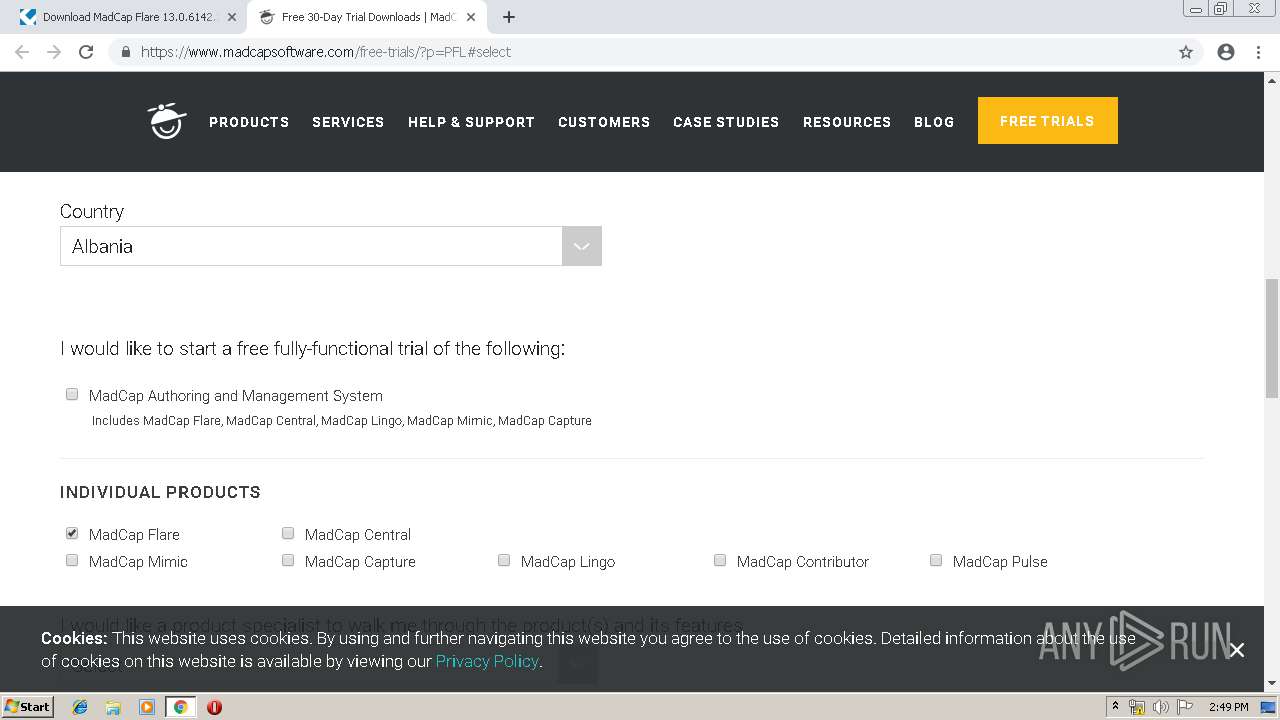
Task: Uncheck MadCap Flare checkbox
Action: (72, 533)
